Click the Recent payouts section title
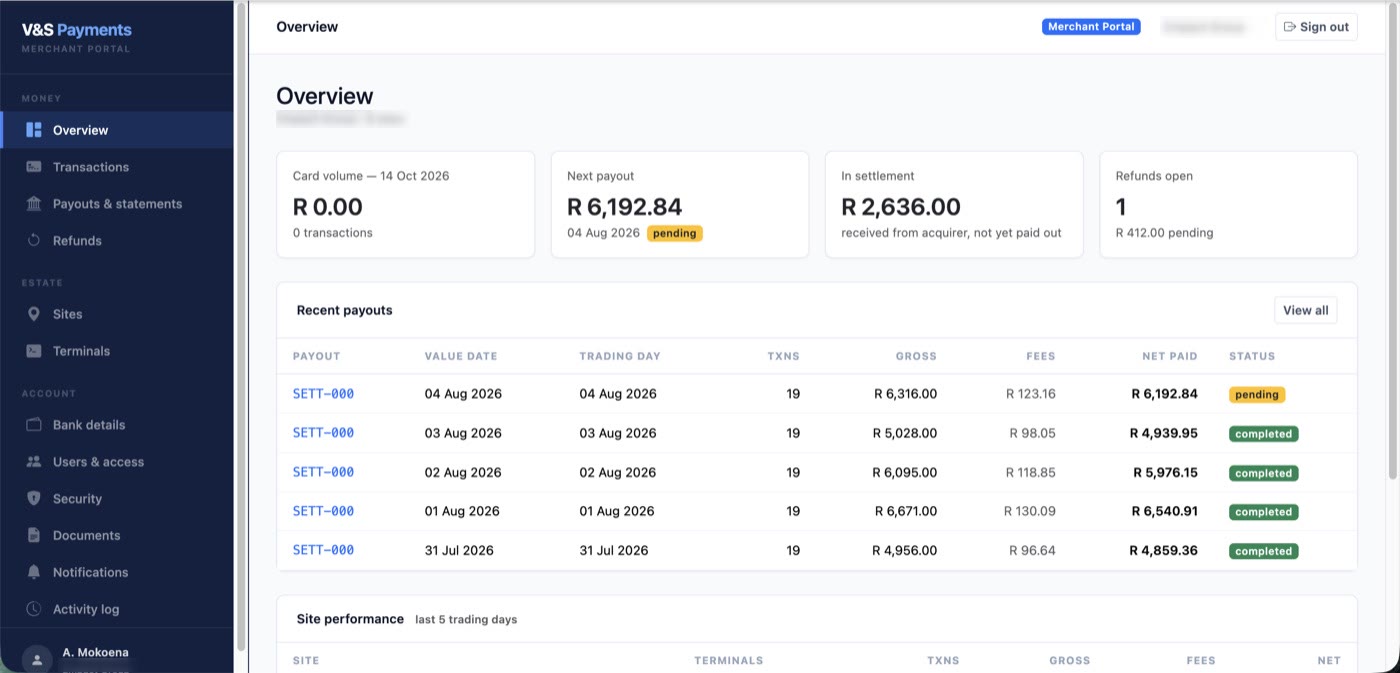Viewport: 1400px width, 673px height. click(x=345, y=310)
